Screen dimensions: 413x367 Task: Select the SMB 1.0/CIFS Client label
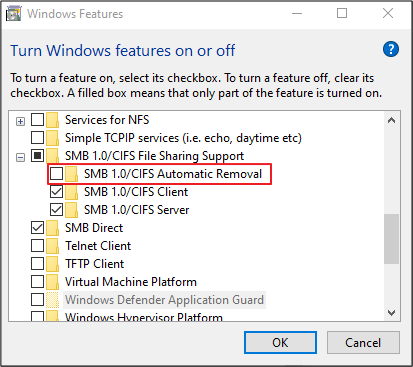tap(136, 192)
